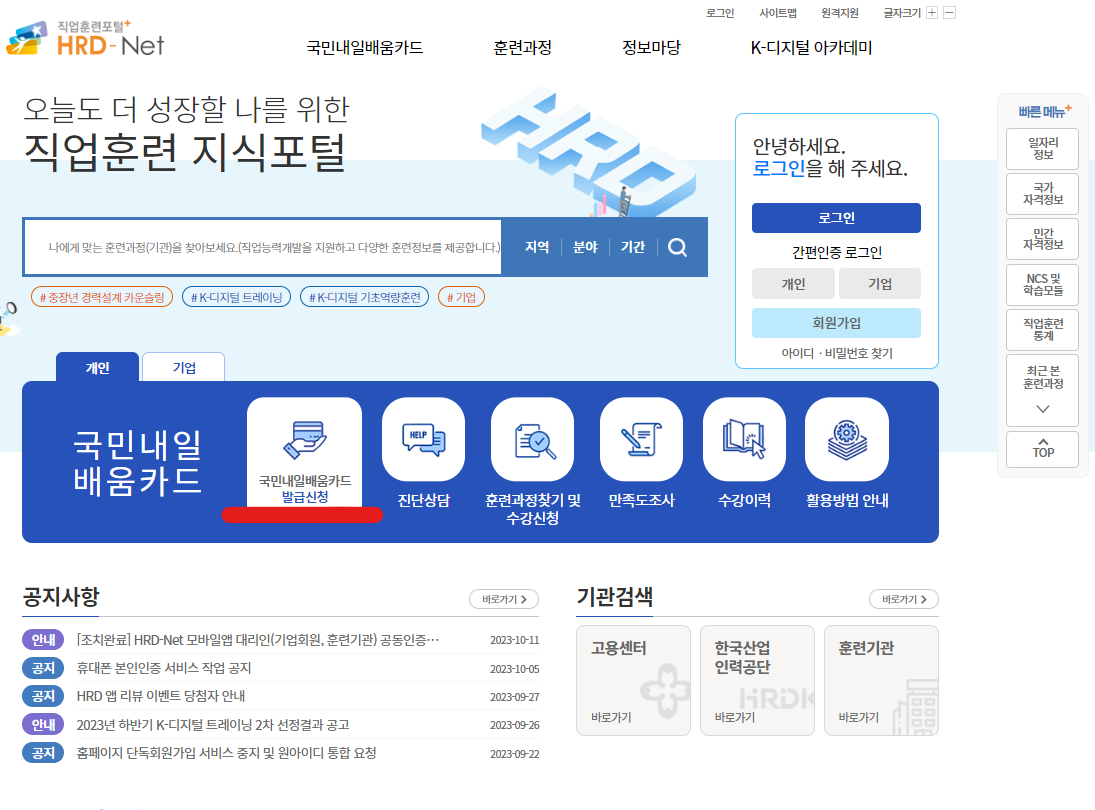Switch to the 기업 tab above the banner

182,366
